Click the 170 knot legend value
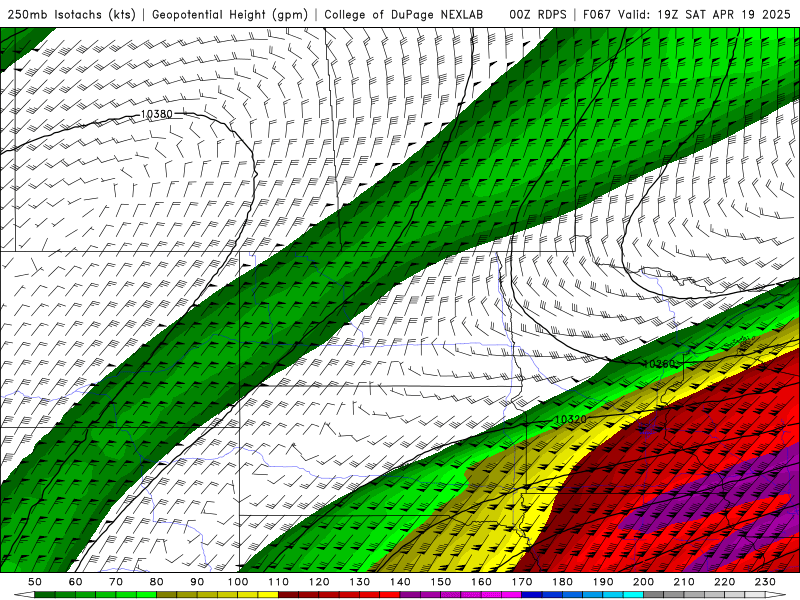Viewport: 800px width, 600px height. coord(522,582)
